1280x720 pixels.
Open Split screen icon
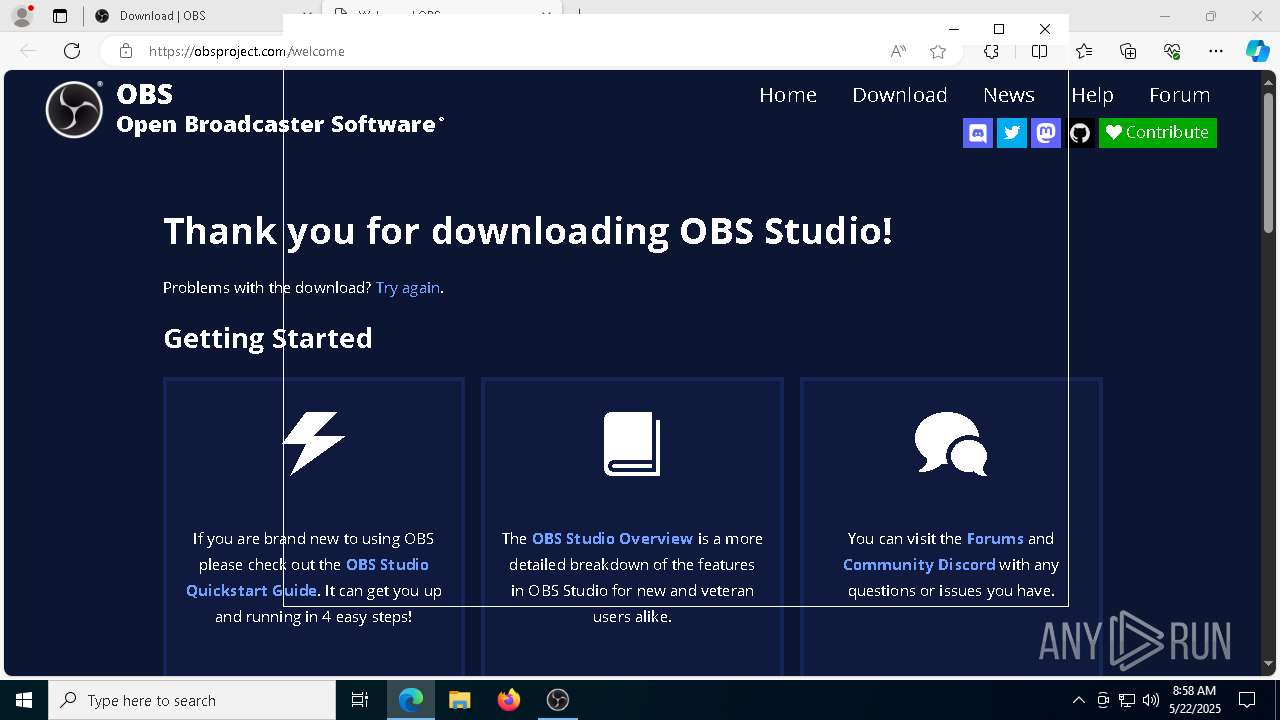(1040, 51)
